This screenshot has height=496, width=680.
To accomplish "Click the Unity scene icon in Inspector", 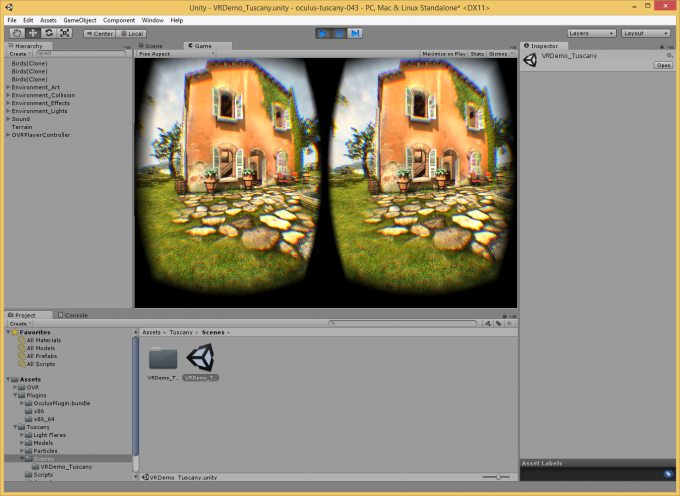I will 530,60.
